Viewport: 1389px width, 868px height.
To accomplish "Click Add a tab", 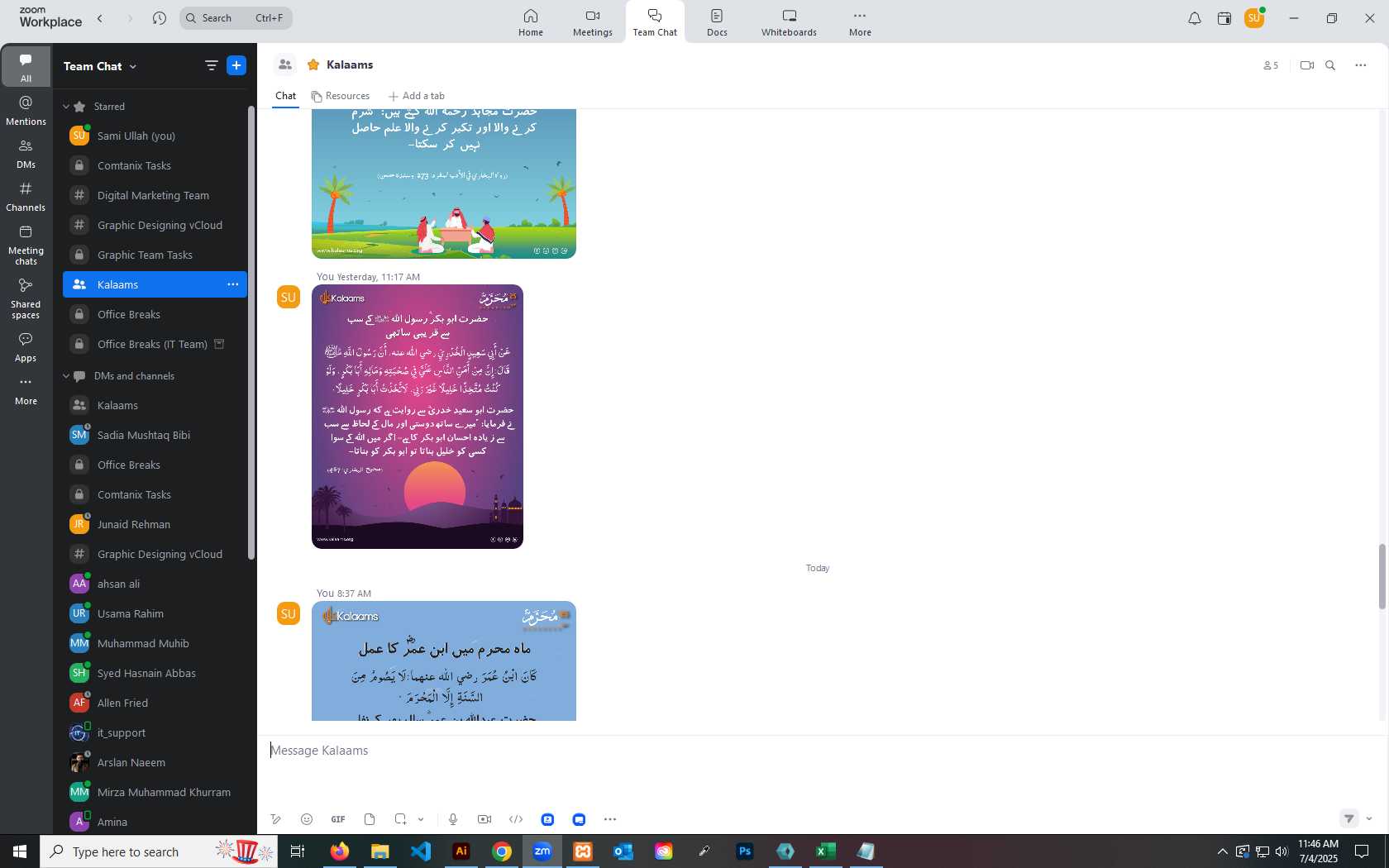I will coord(417,96).
